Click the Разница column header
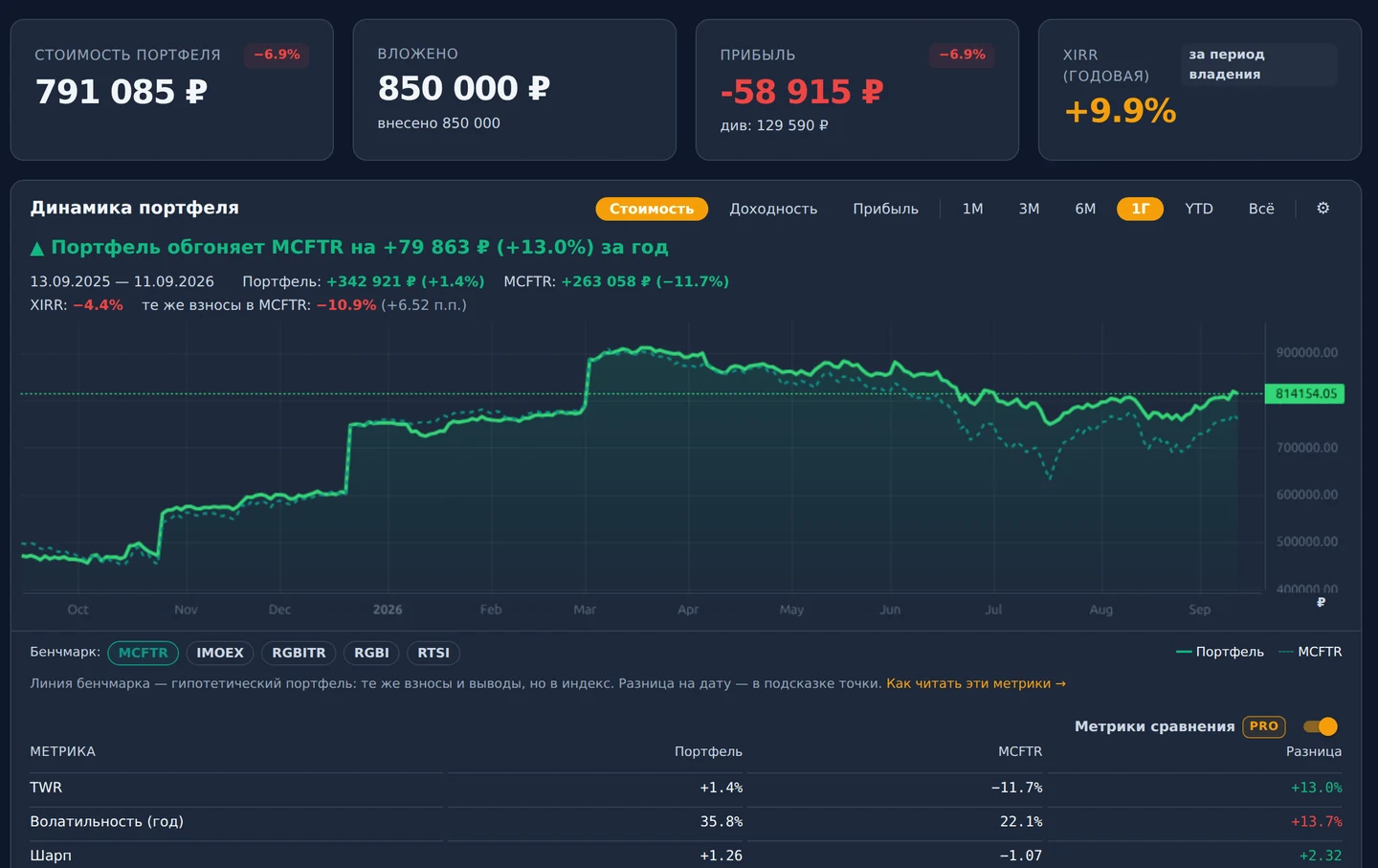The width and height of the screenshot is (1378, 868). [1313, 751]
